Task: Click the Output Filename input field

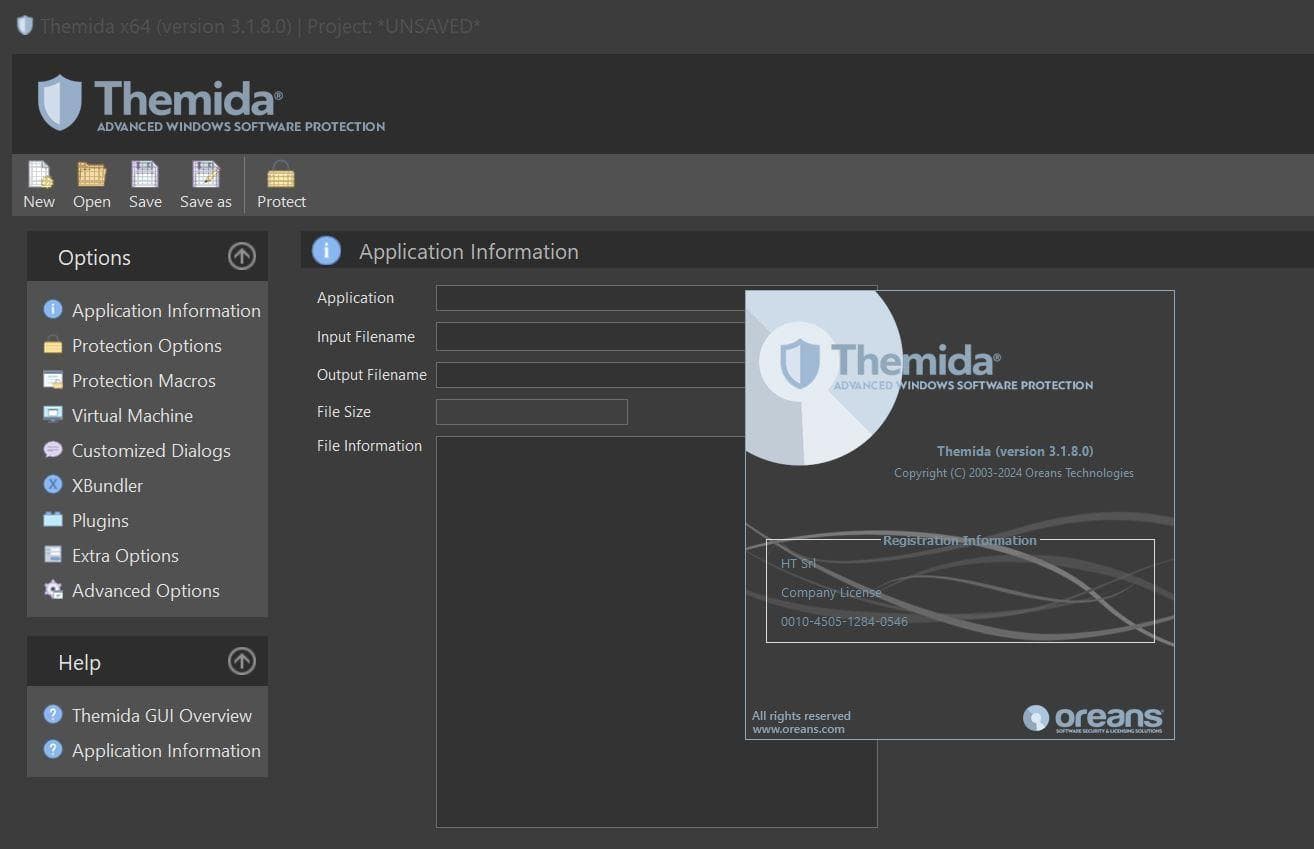Action: click(590, 375)
